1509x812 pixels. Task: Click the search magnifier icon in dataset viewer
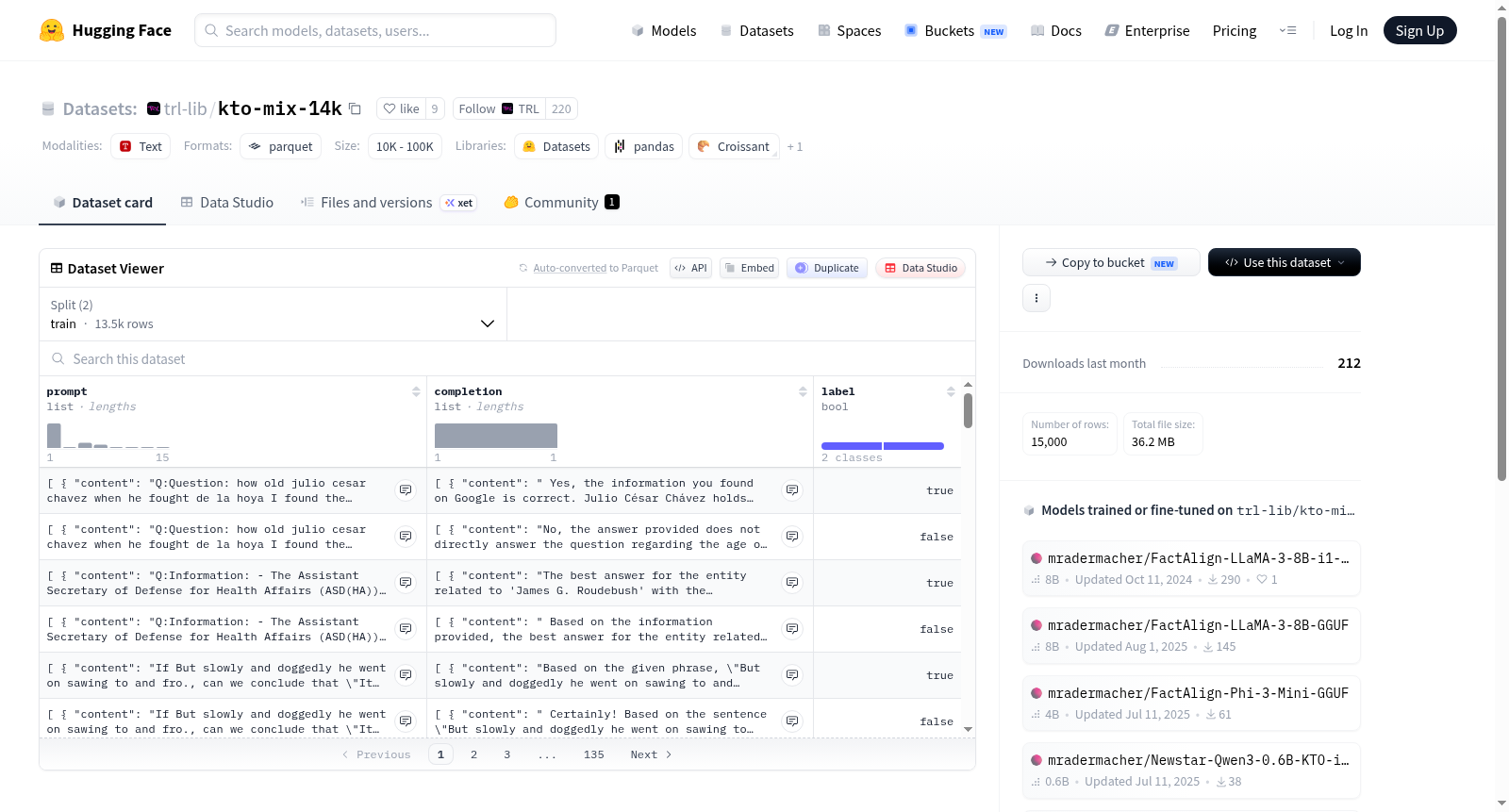pos(58,359)
